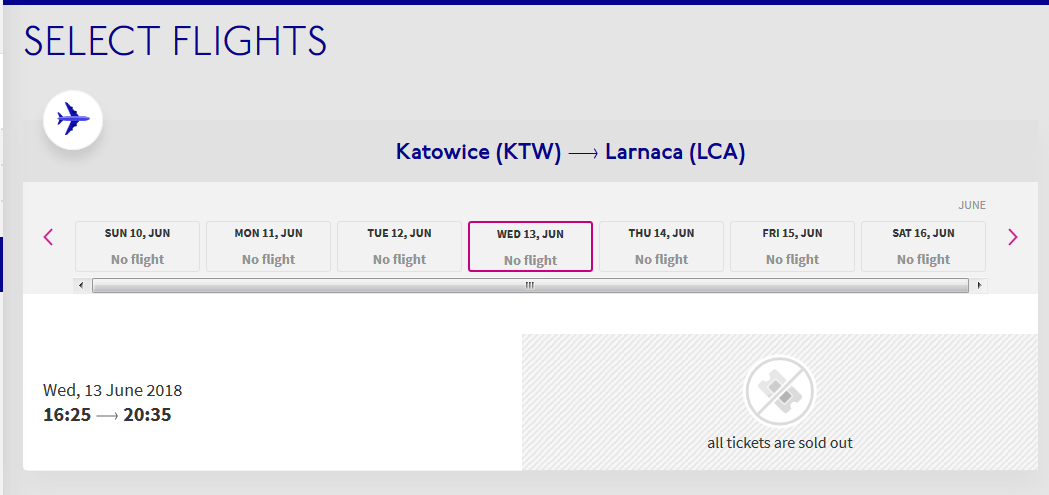Click the Larnaca (LCA) destination text
Image resolution: width=1049 pixels, height=495 pixels.
[x=675, y=152]
